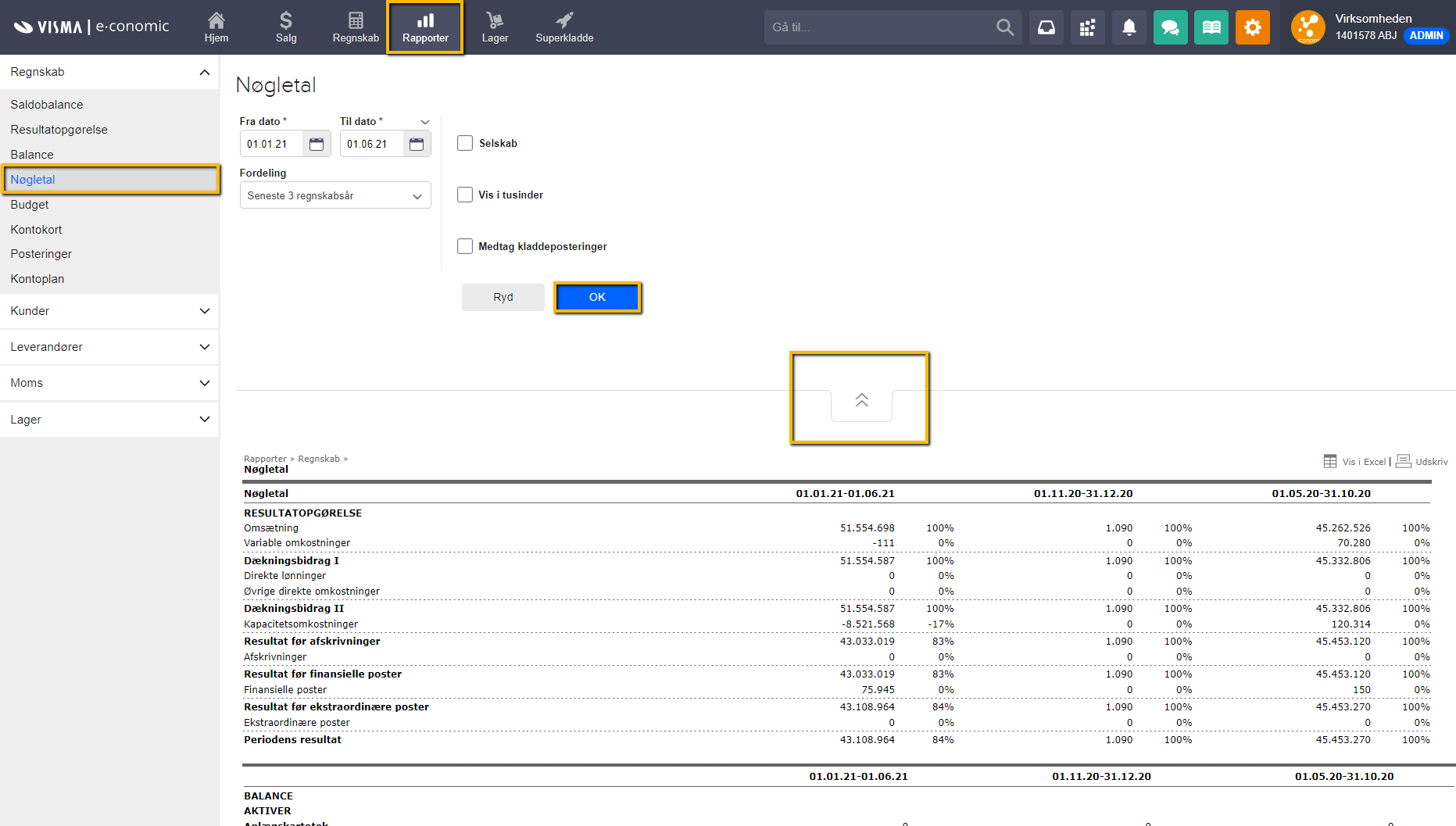The width and height of the screenshot is (1456, 826).
Task: Open the chat support icon
Action: [x=1170, y=27]
